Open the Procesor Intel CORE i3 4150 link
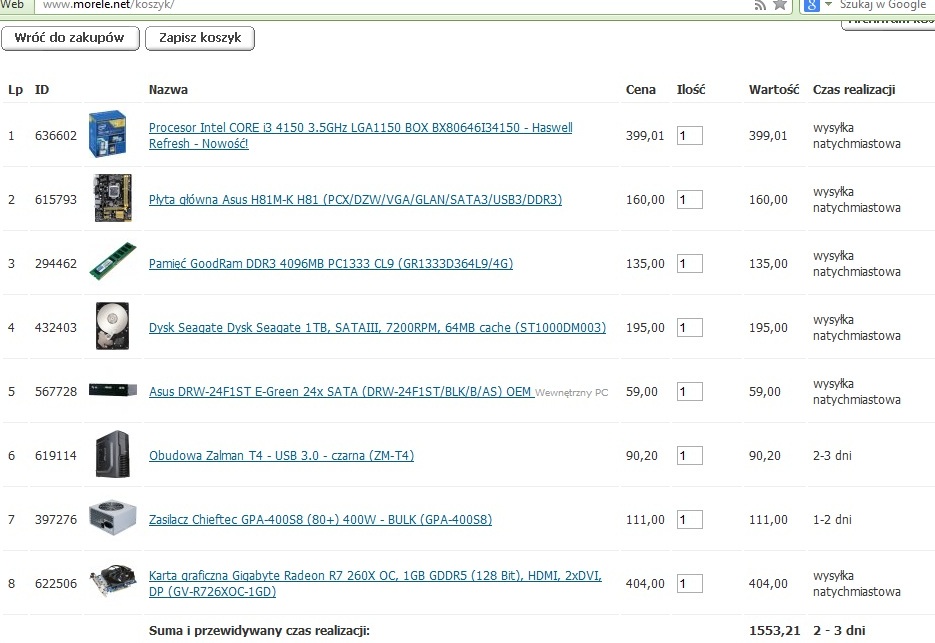Screen dimensions: 935x643 coord(360,135)
